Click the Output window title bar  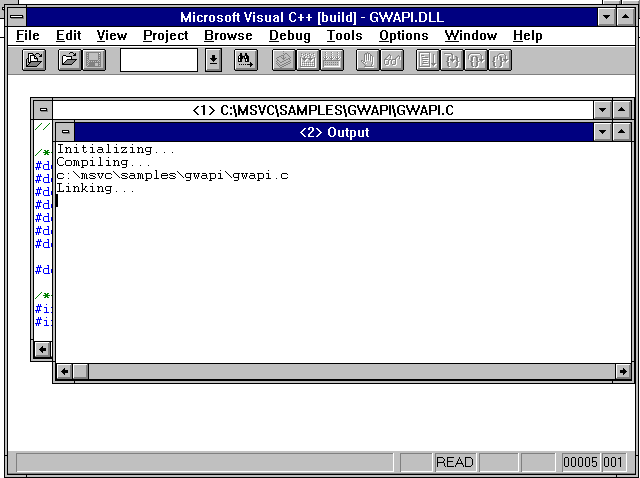[334, 132]
